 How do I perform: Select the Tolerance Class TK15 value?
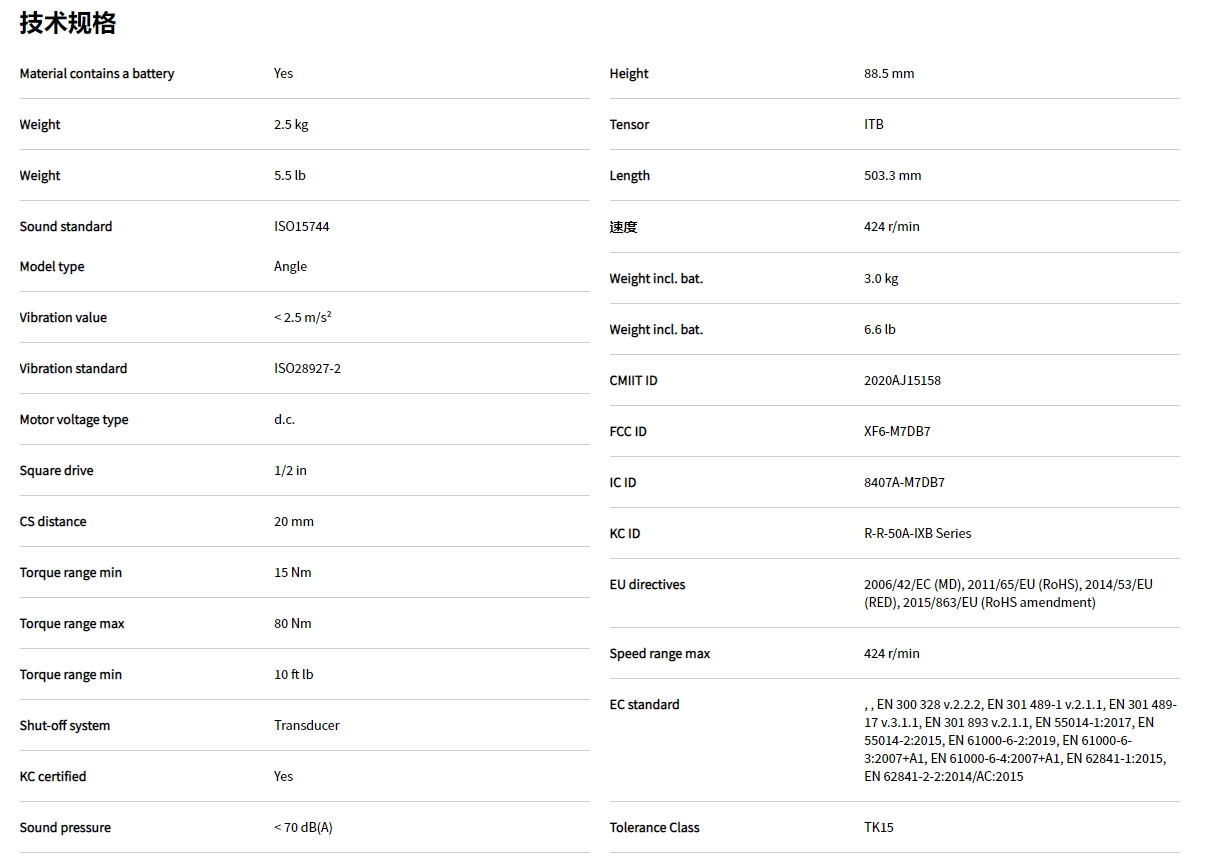[x=879, y=828]
